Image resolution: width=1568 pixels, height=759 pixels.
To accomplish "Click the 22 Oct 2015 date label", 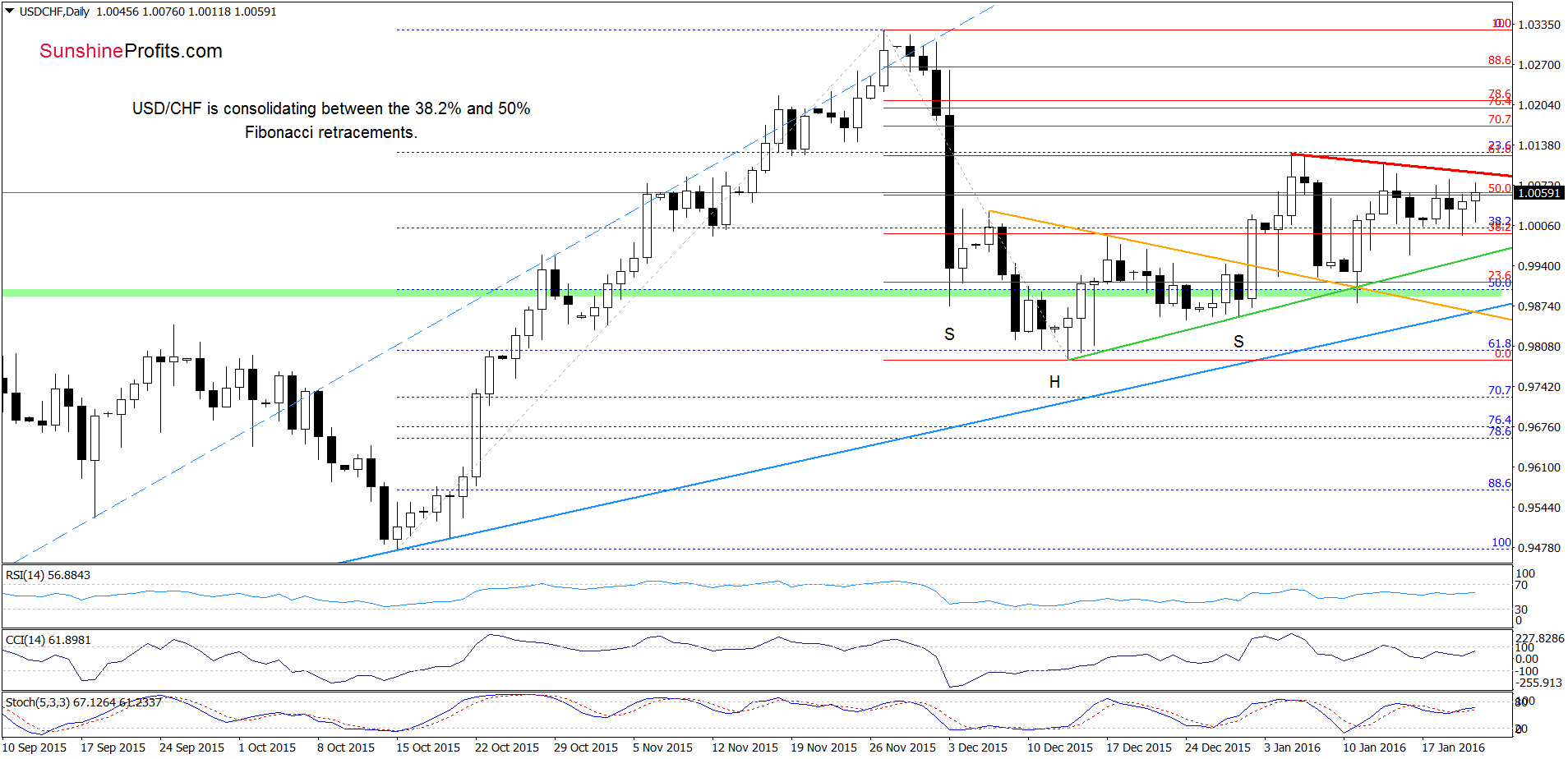I will click(507, 747).
